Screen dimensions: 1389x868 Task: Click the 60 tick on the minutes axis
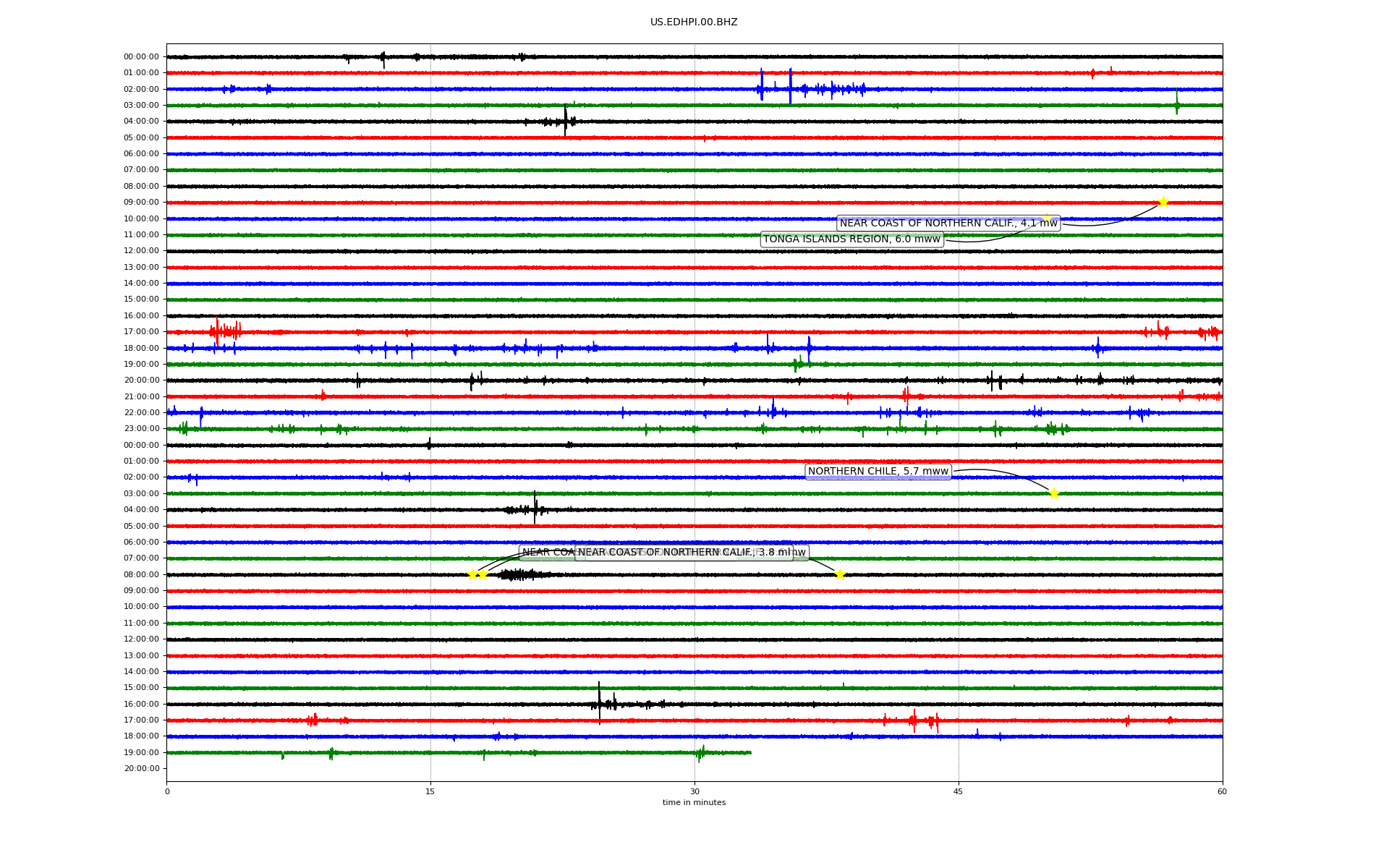[x=1222, y=791]
